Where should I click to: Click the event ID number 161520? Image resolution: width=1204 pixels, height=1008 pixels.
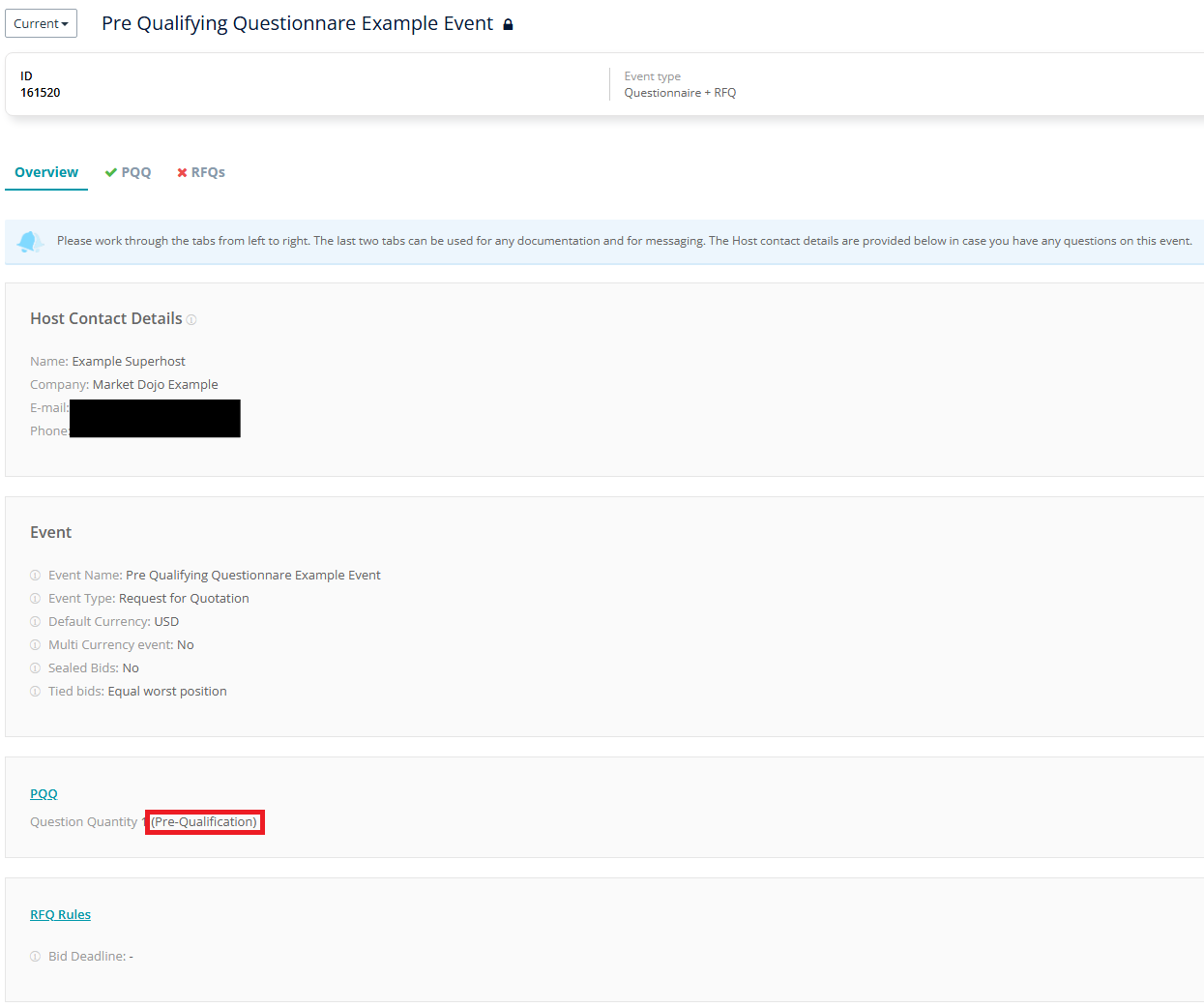click(x=41, y=93)
